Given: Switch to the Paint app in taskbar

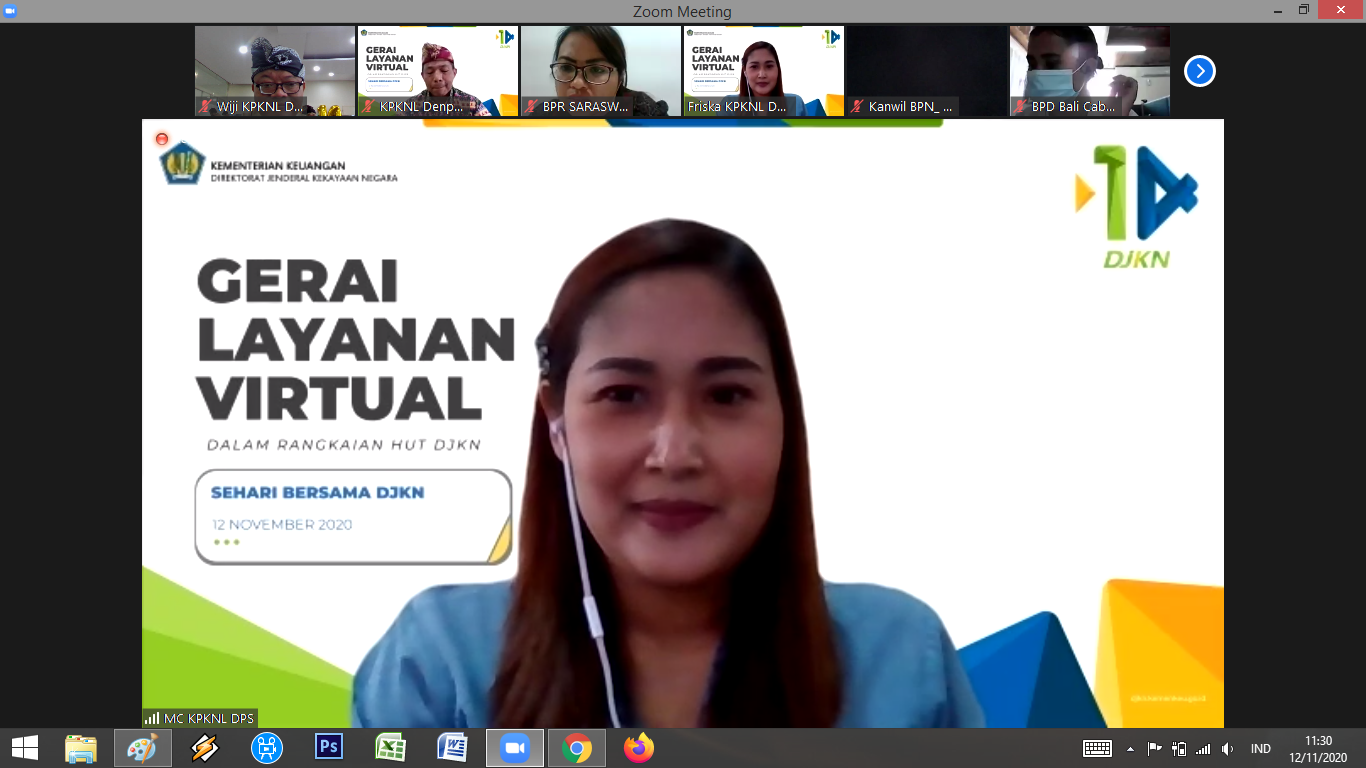Looking at the screenshot, I should pos(143,748).
